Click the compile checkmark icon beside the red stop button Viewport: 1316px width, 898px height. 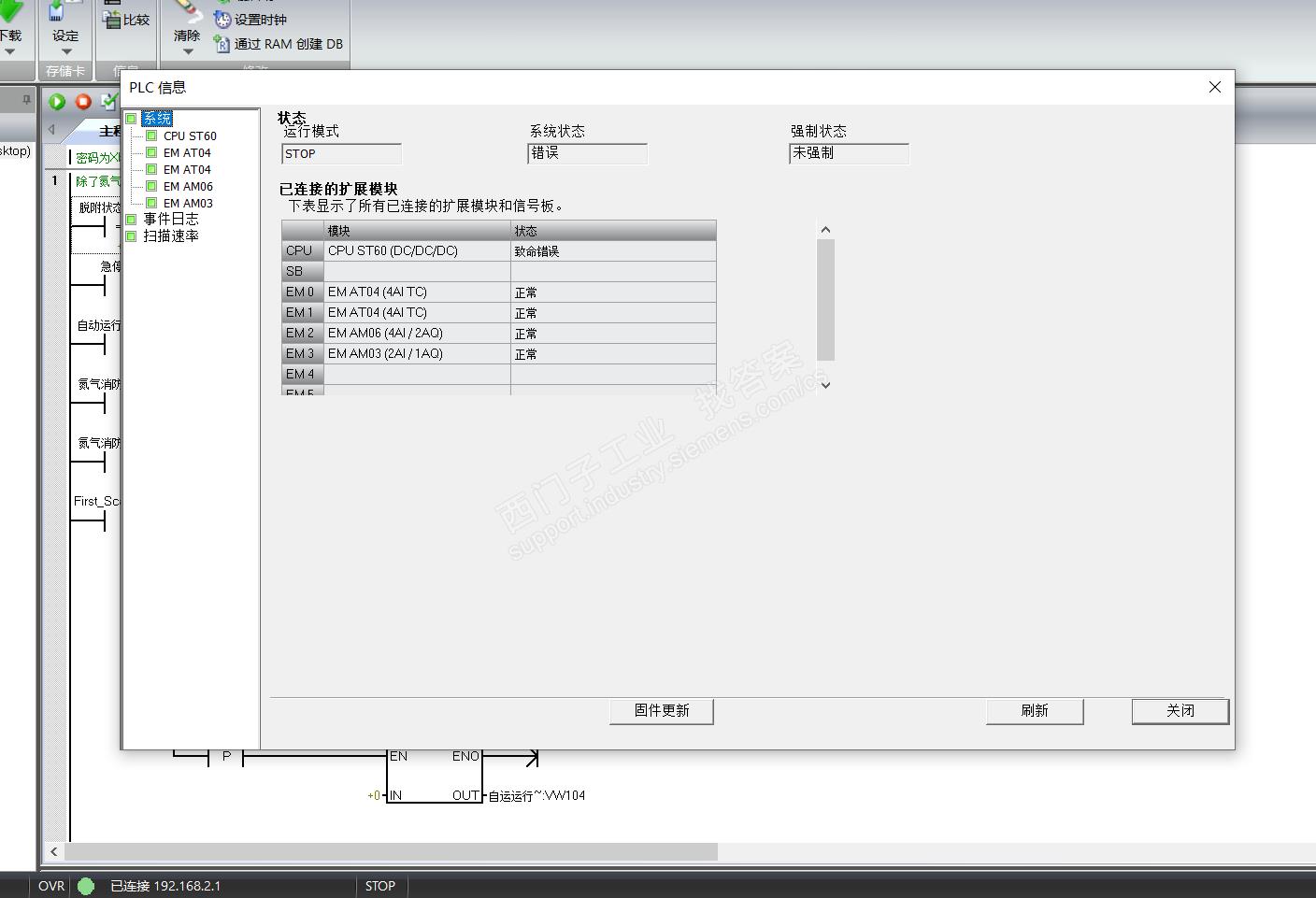point(109,102)
